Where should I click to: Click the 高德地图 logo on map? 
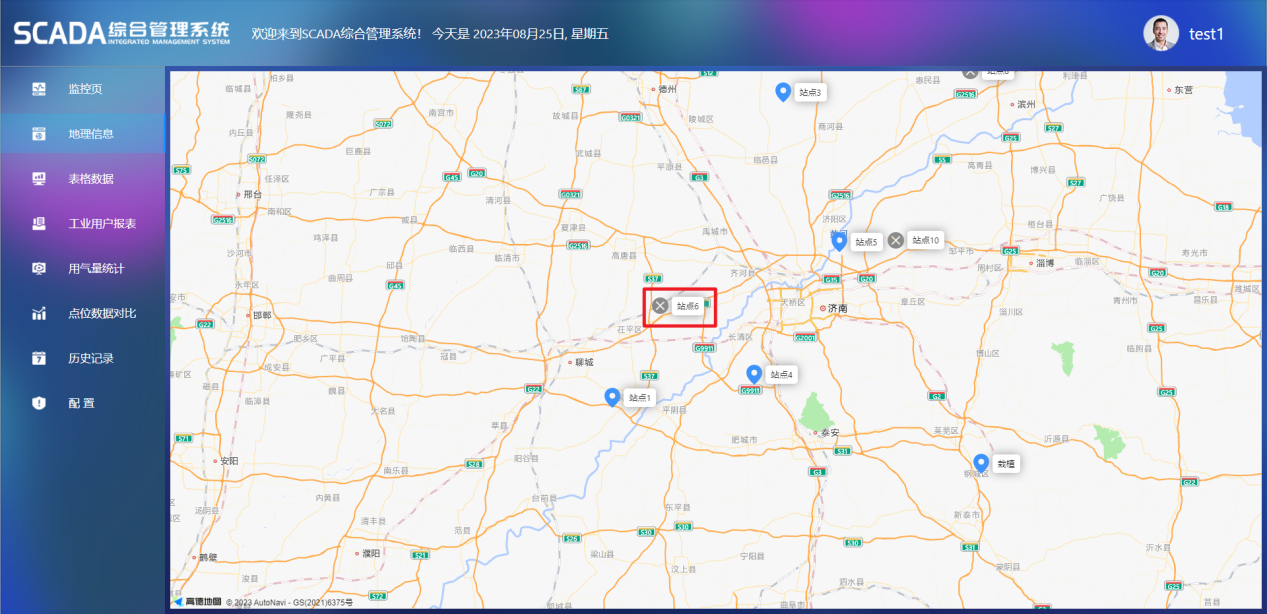click(x=197, y=602)
